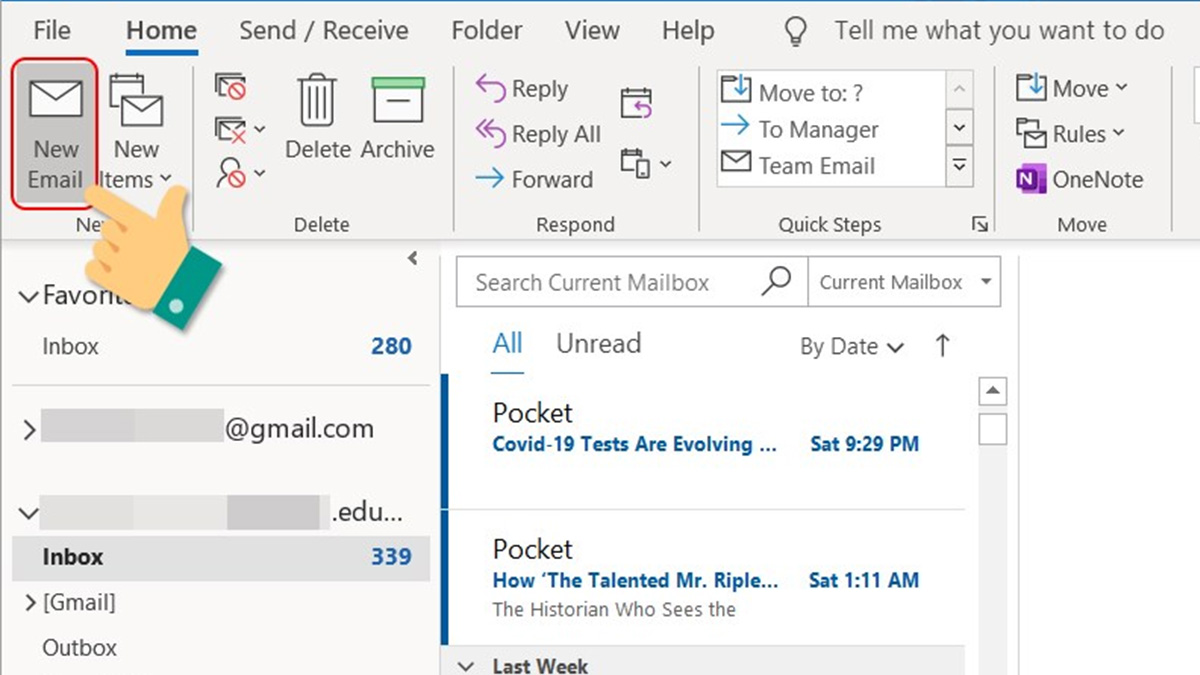Open the By Date sort dropdown
The height and width of the screenshot is (675, 1200).
pos(852,347)
